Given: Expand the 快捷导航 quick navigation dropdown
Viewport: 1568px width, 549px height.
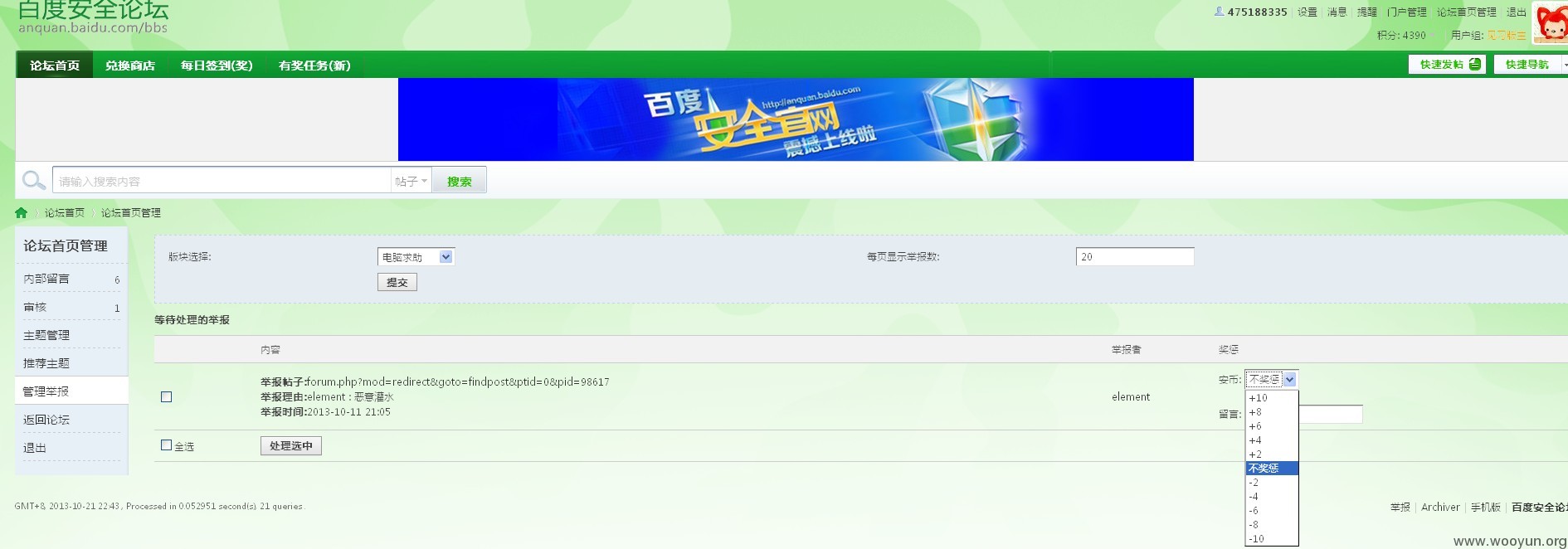Looking at the screenshot, I should 1531,65.
